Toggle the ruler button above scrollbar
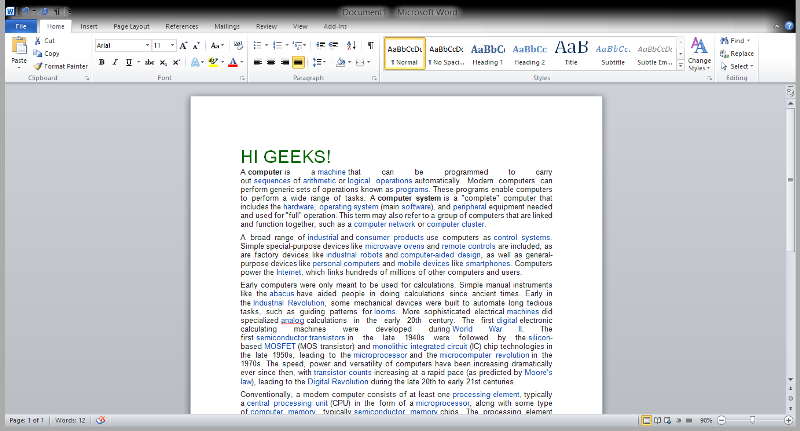Screen dimensions: 800x431 tap(790, 92)
